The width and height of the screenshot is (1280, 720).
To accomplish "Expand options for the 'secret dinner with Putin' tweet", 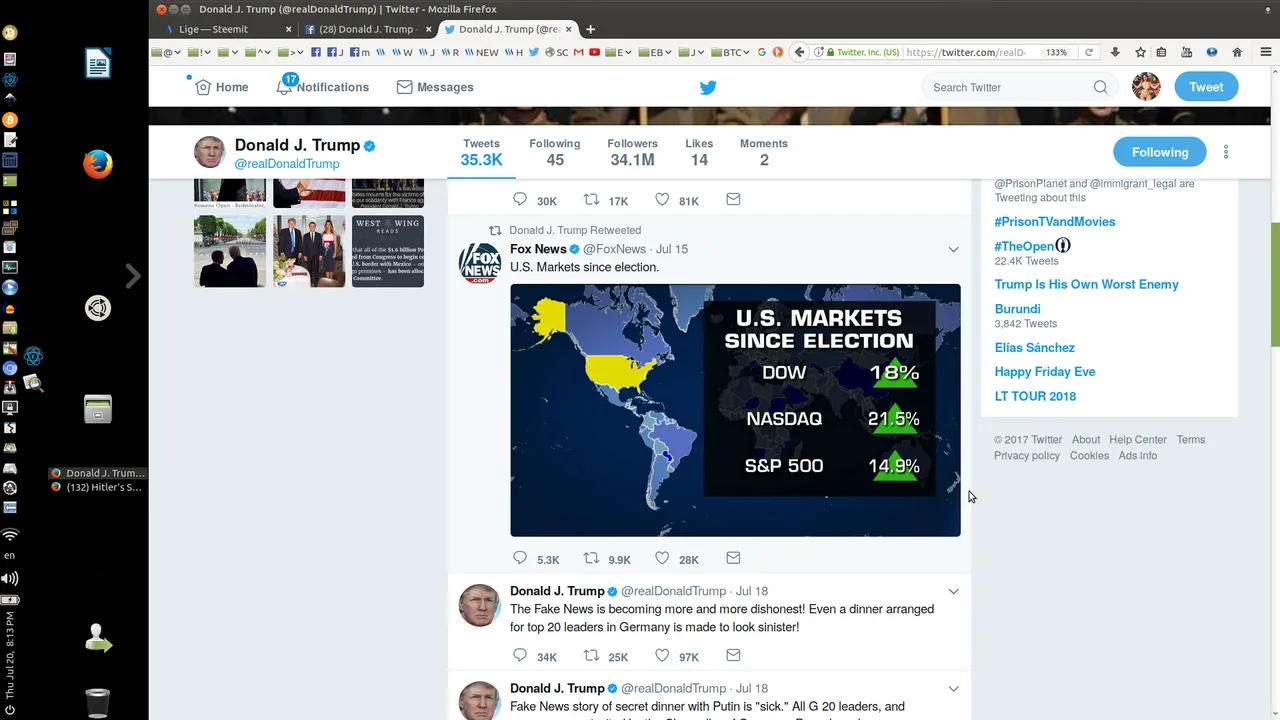I will pyautogui.click(x=953, y=689).
